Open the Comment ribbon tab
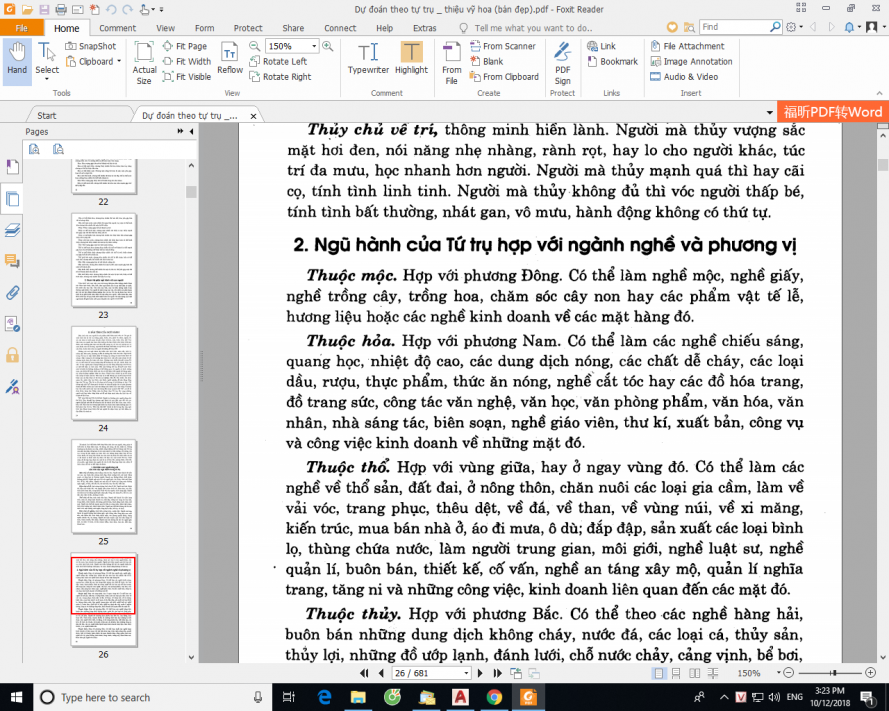This screenshot has width=889, height=711. 118,28
